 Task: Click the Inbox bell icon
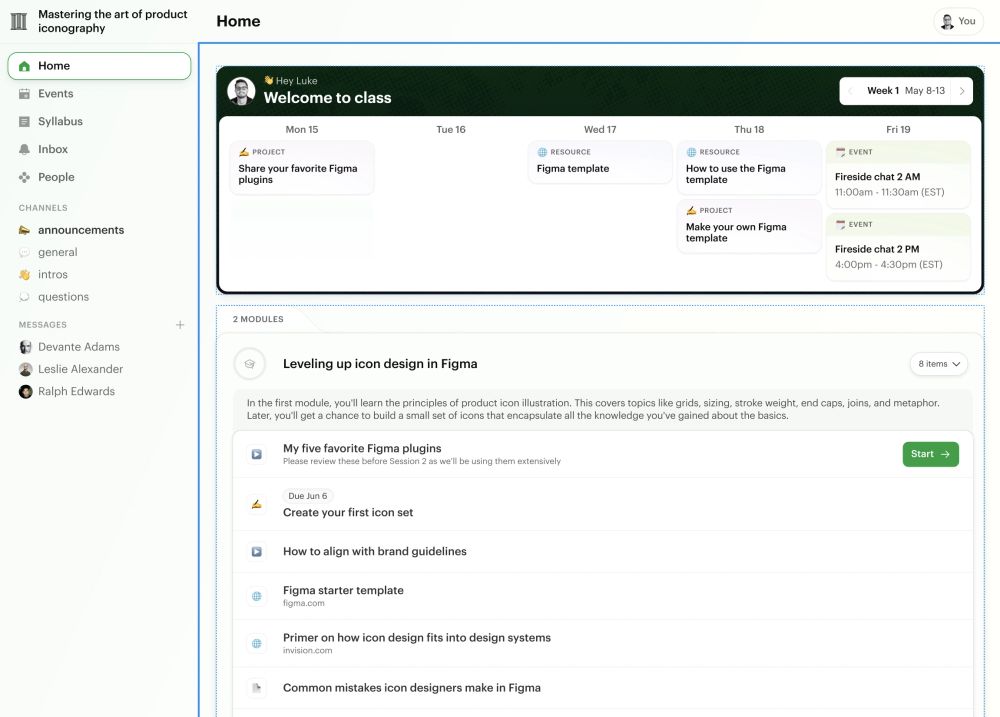(x=24, y=149)
